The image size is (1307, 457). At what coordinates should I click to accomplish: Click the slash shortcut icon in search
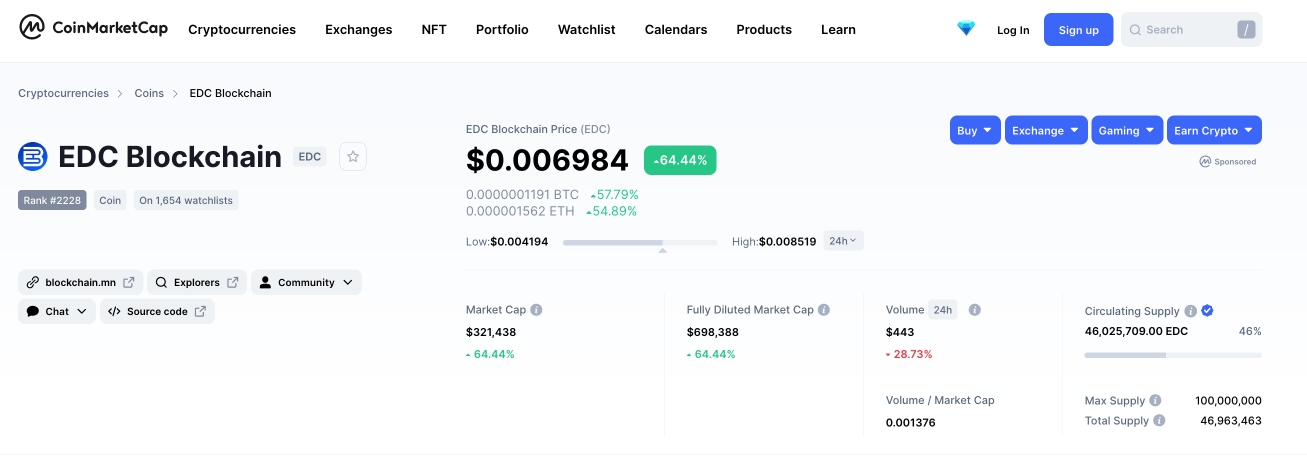1246,30
